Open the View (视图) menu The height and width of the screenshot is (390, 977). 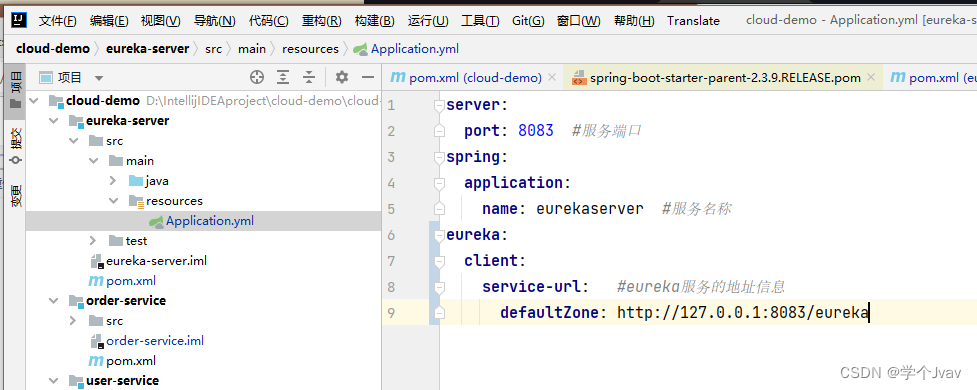coord(161,21)
